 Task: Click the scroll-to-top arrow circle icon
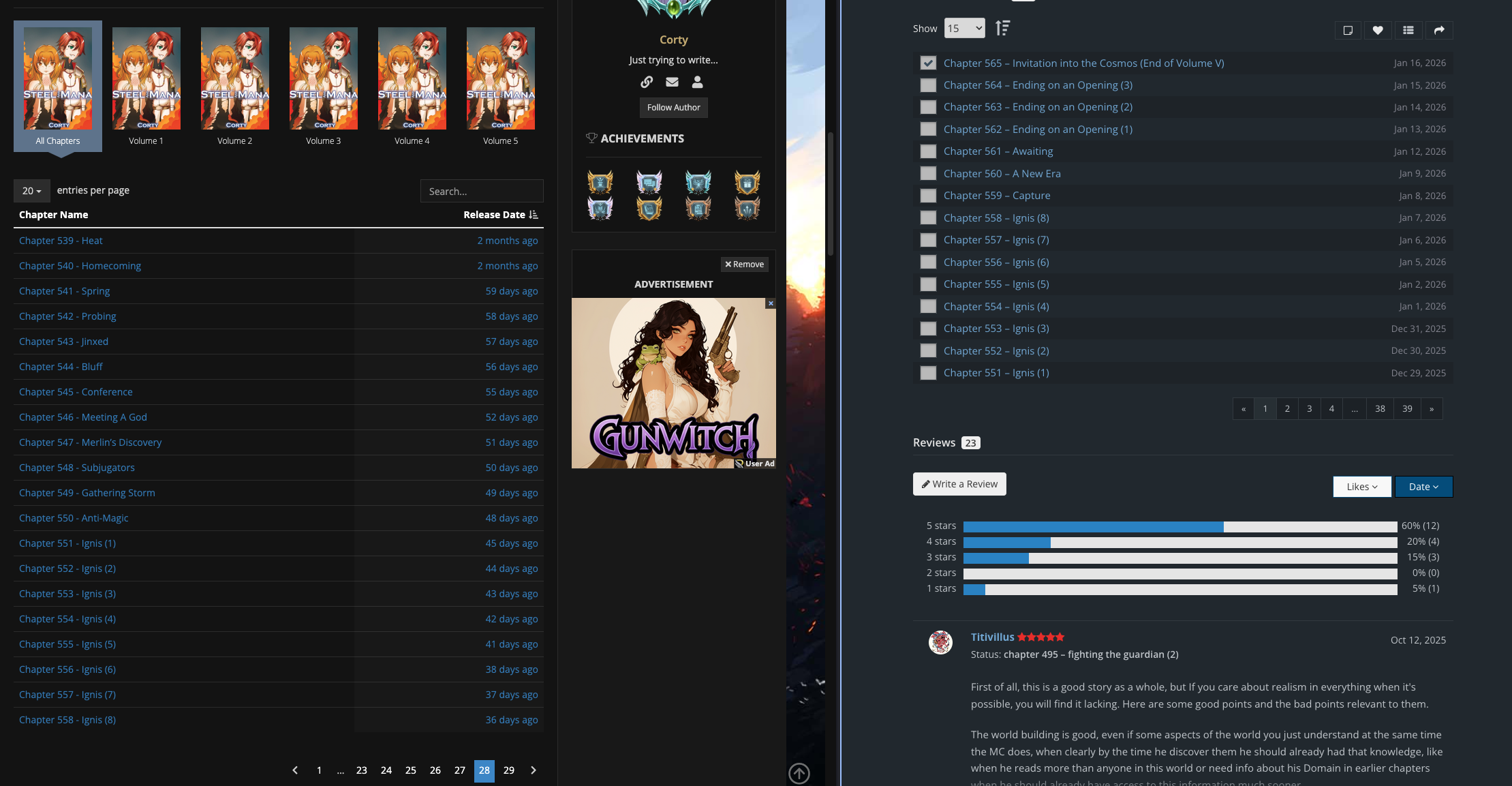[x=799, y=773]
